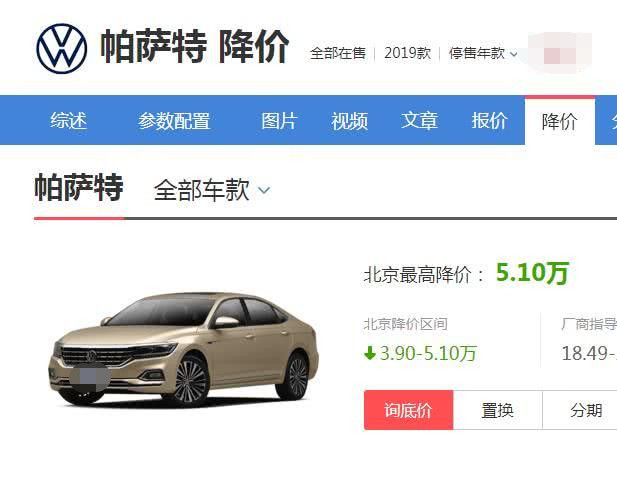Click the chevron beside 全部车款
This screenshot has width=617, height=497.
(264, 190)
